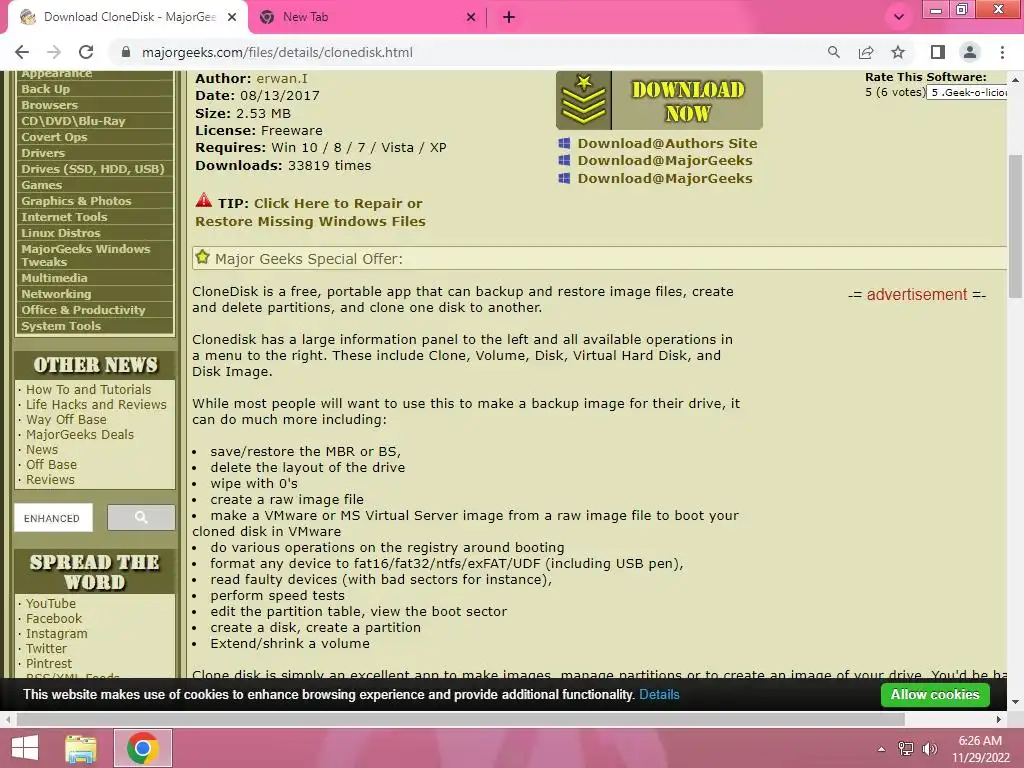Open the Way Off Base link
The height and width of the screenshot is (768, 1024).
point(66,419)
